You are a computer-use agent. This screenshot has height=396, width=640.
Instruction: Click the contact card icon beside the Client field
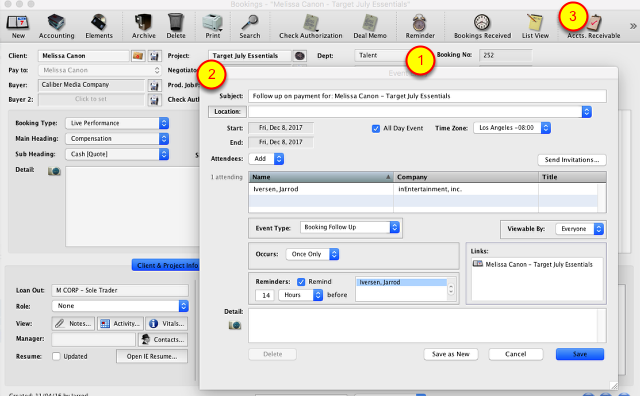point(154,56)
